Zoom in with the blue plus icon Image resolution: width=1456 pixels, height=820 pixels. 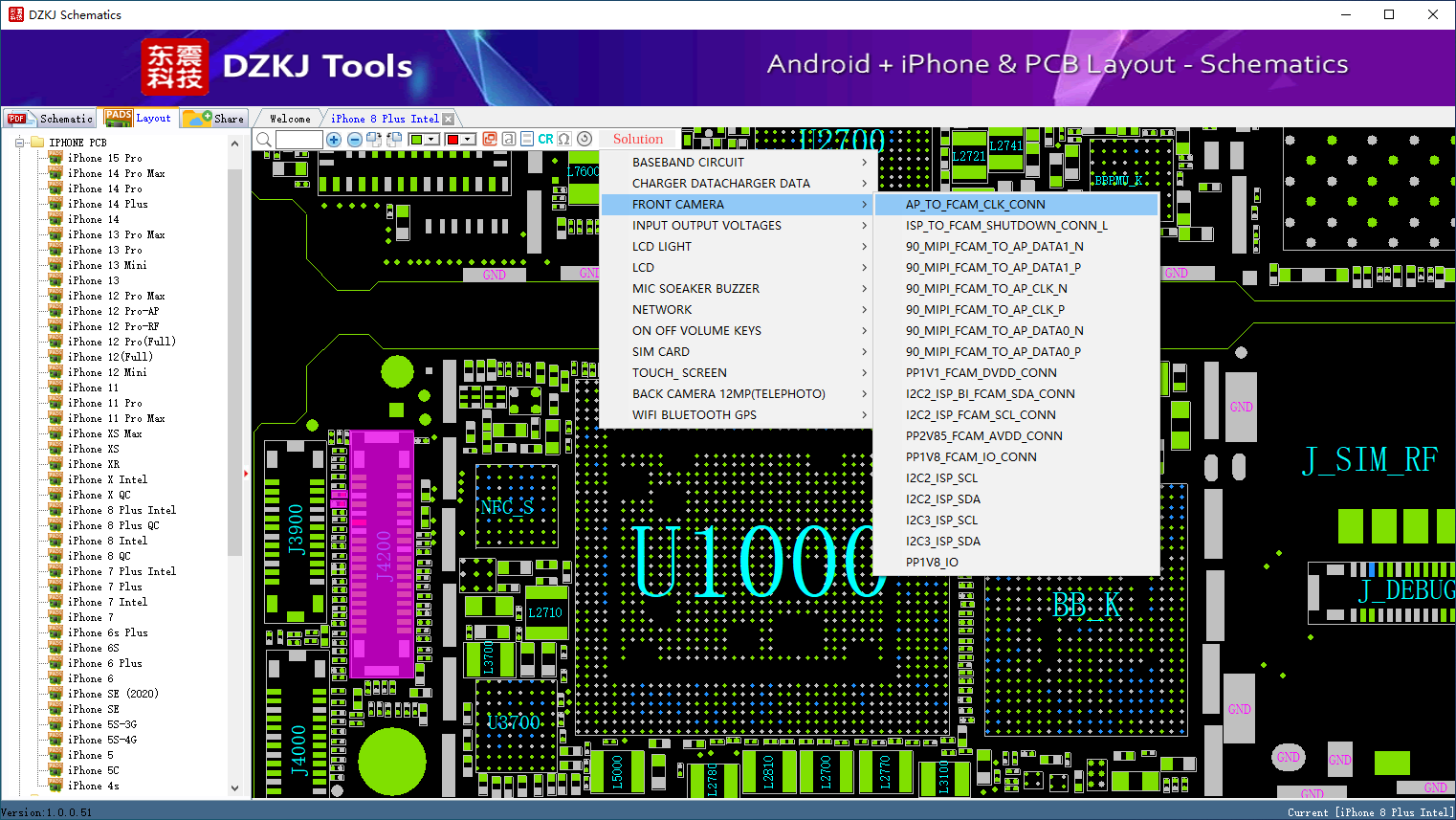coord(334,140)
